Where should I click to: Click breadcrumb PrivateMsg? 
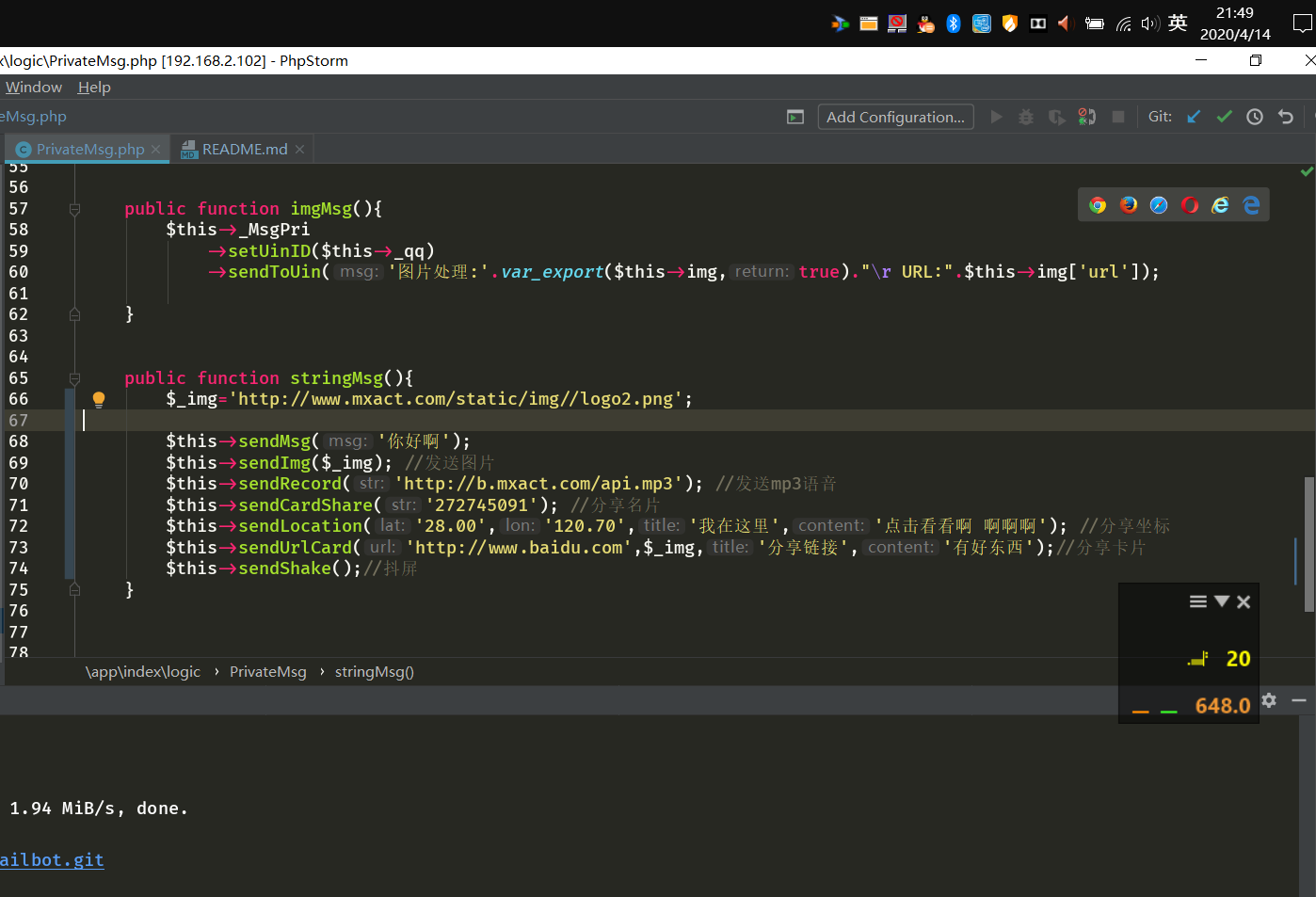click(x=268, y=671)
